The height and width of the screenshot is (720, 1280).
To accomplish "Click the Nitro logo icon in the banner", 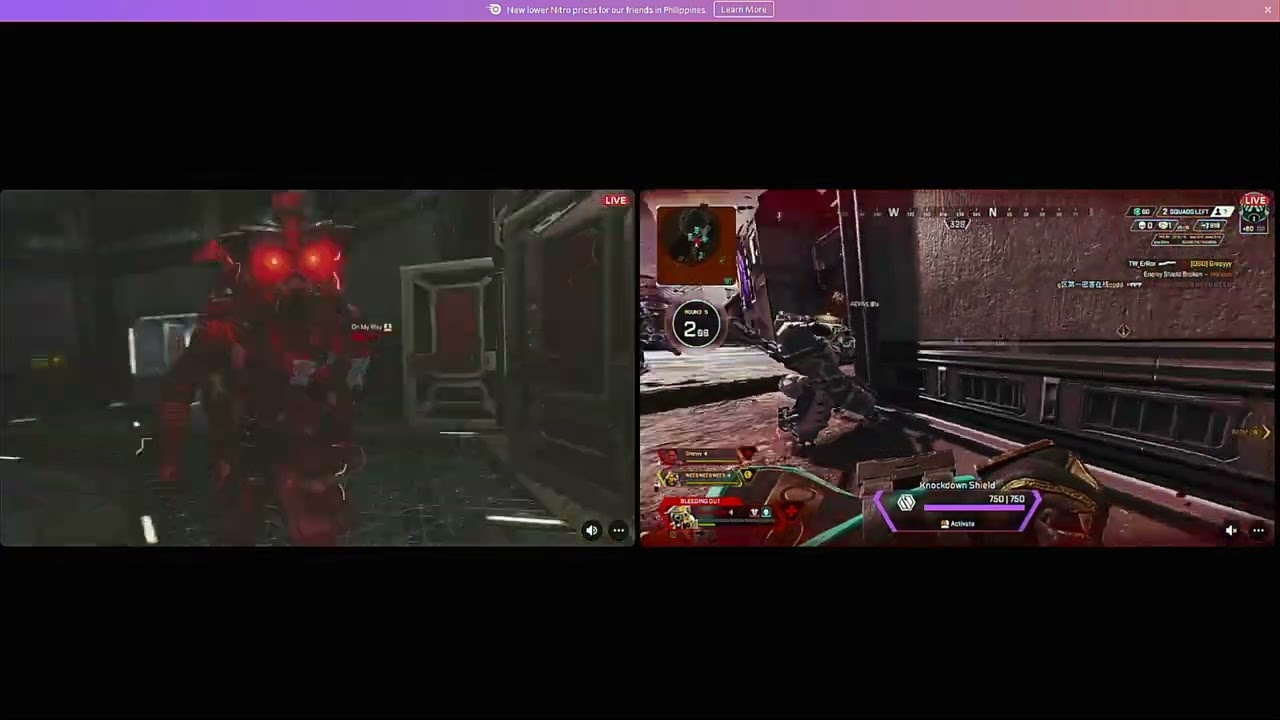I will [x=494, y=10].
